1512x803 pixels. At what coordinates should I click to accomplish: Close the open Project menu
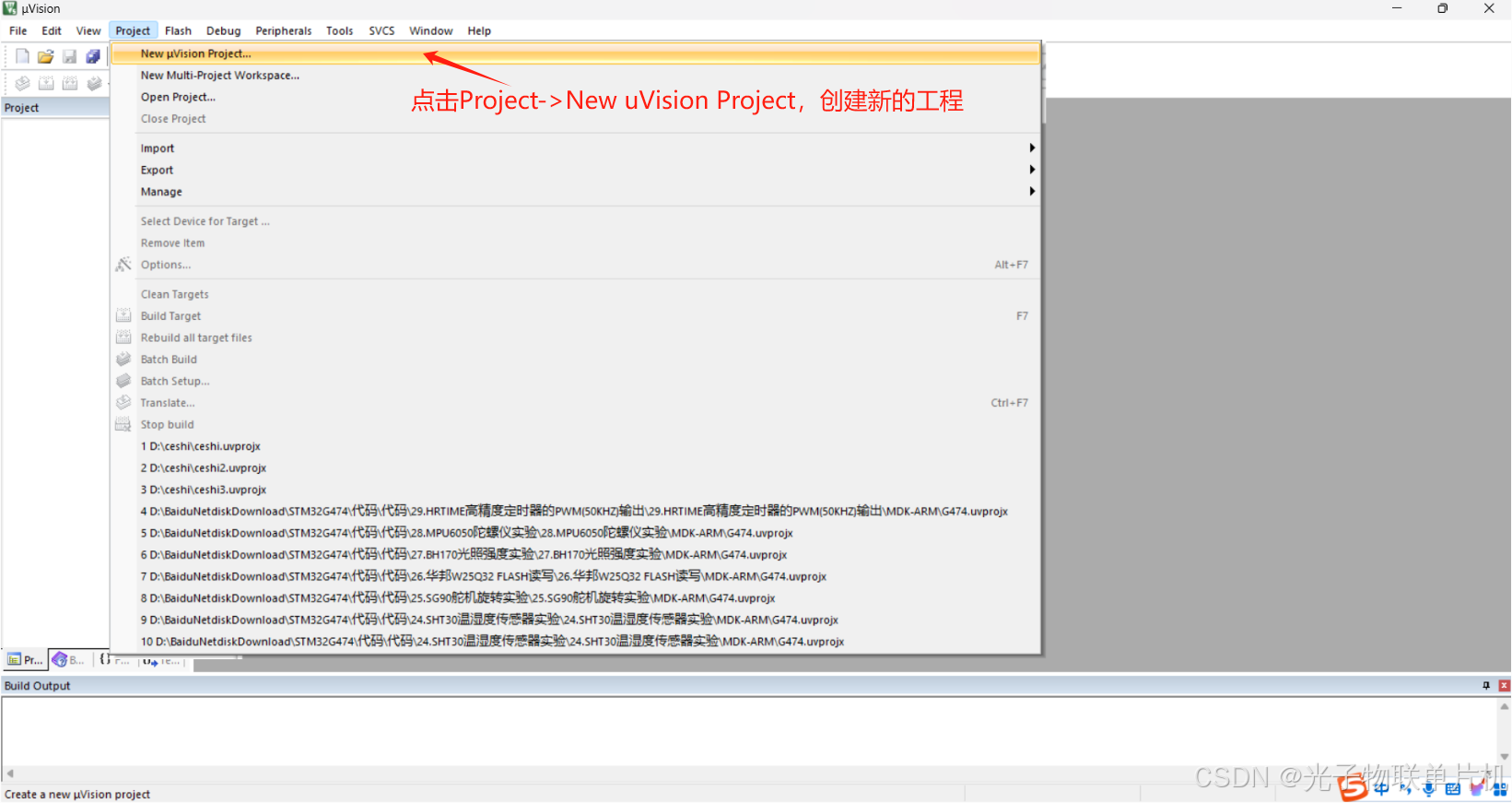(133, 30)
